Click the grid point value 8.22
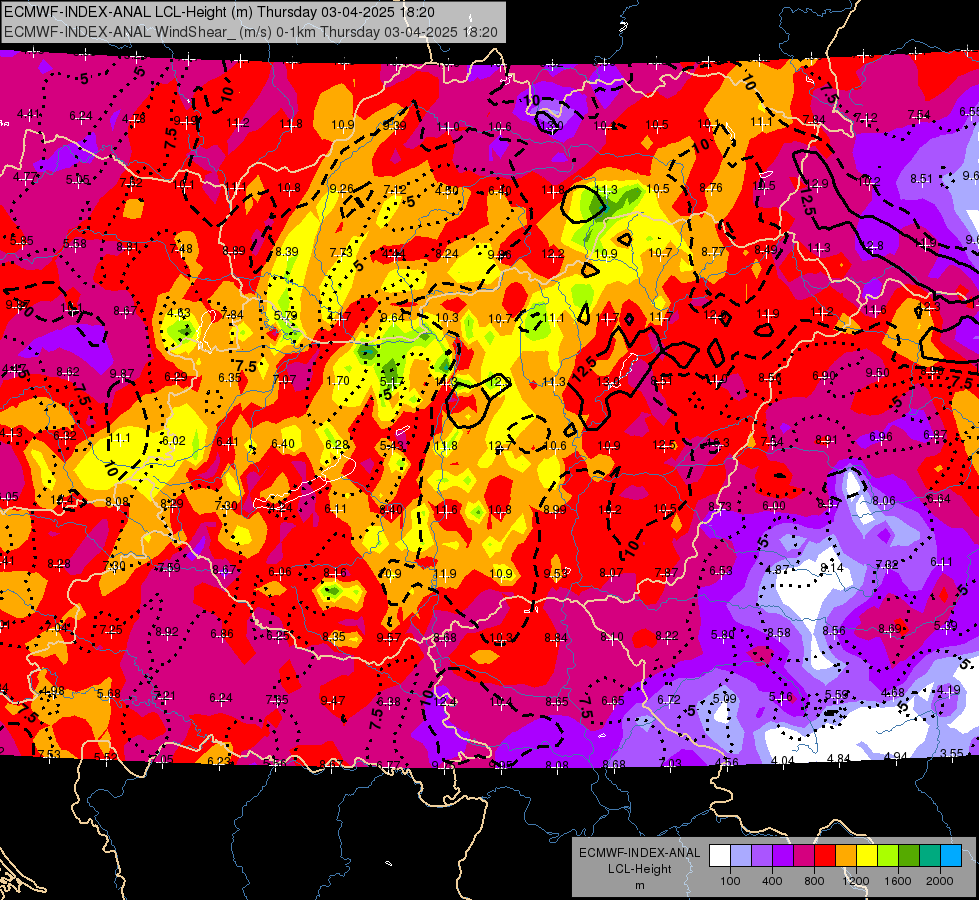This screenshot has height=900, width=979. pos(667,636)
